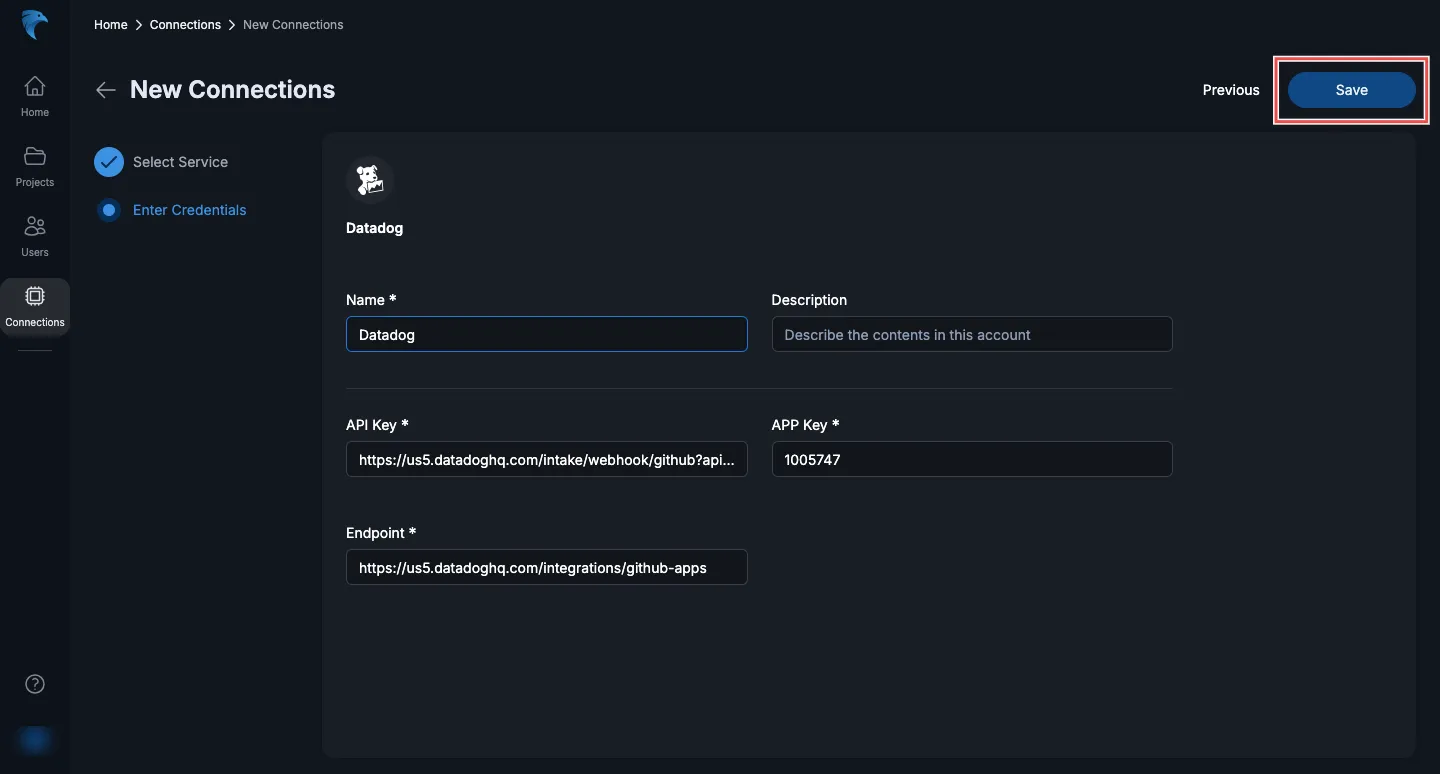
Task: Click into the Description field
Action: pos(972,334)
